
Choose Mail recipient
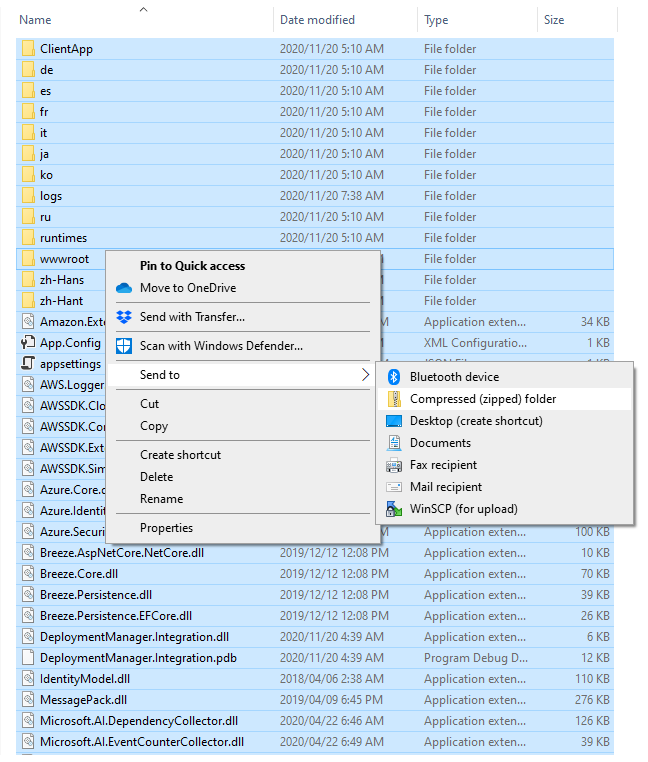(446, 487)
